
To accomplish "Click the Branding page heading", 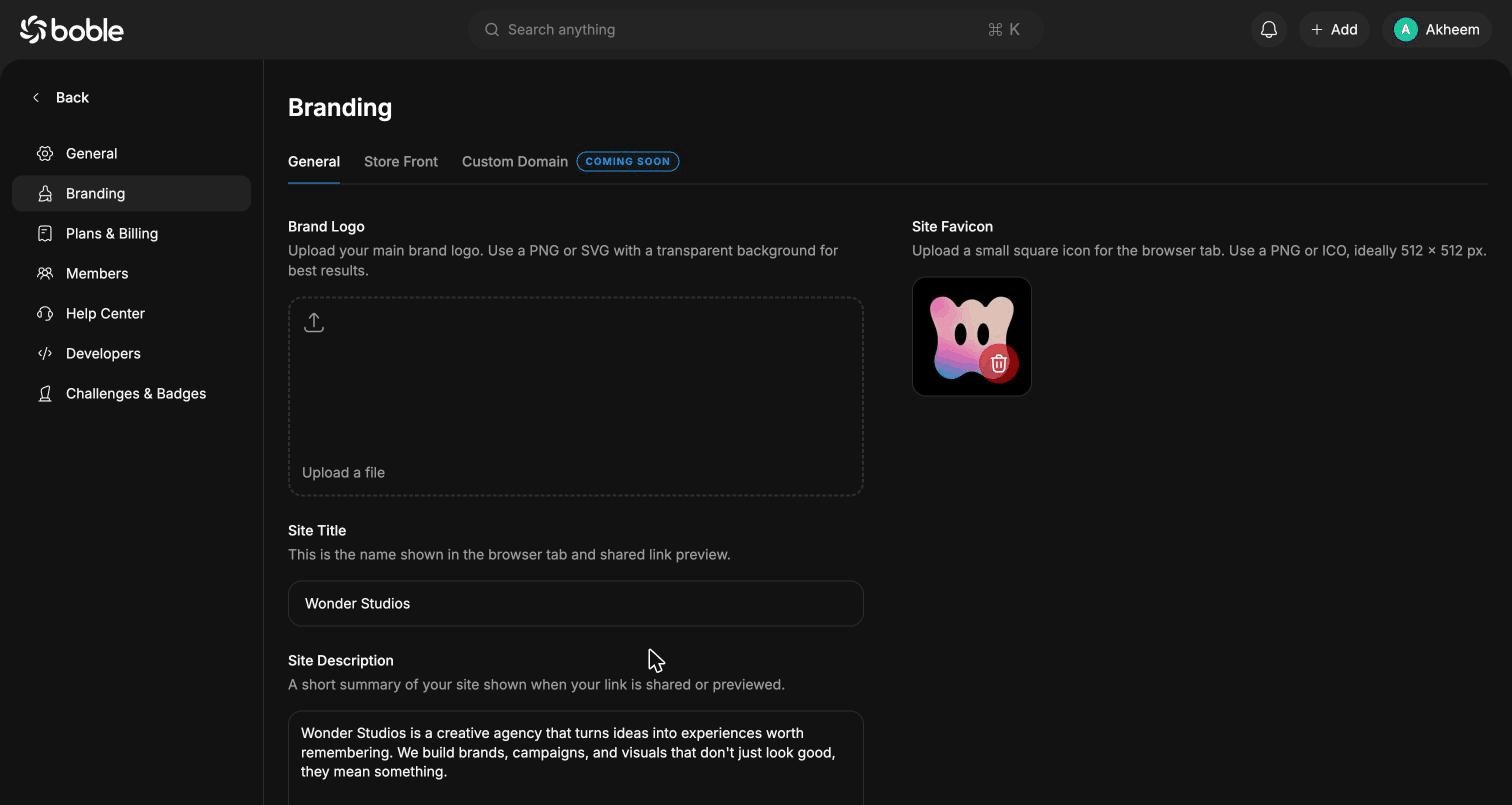I will [x=340, y=107].
